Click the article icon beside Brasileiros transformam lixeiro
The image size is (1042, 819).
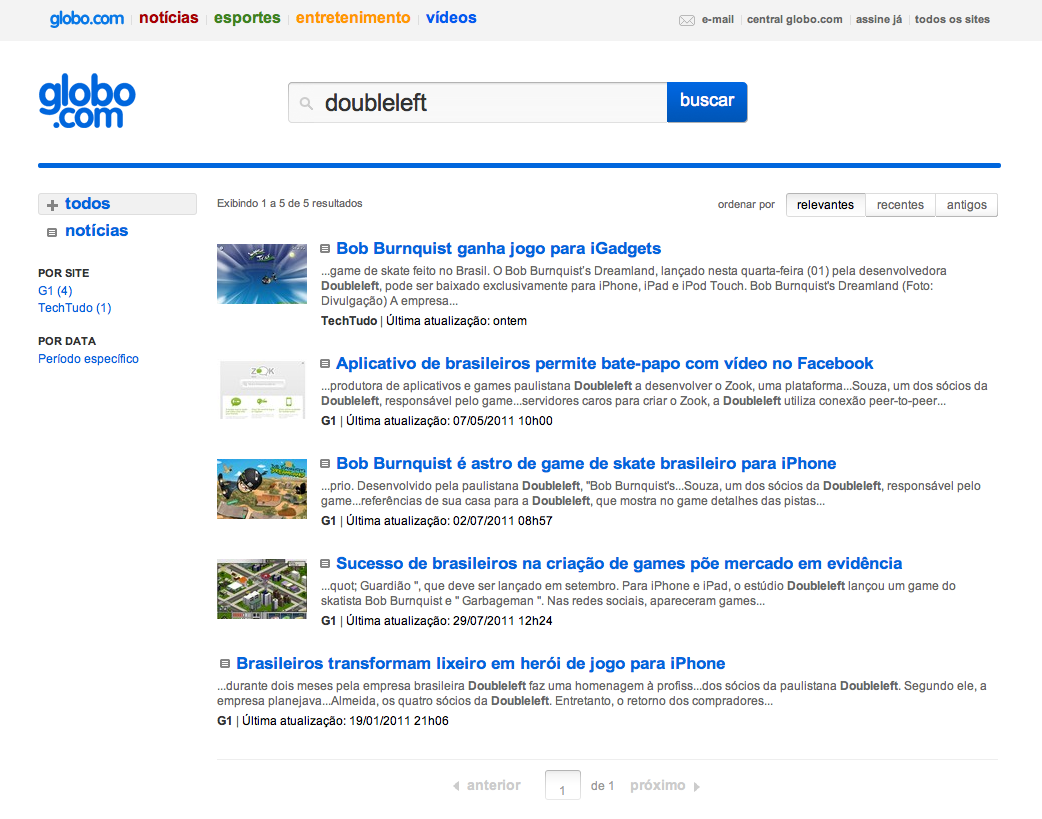[225, 663]
